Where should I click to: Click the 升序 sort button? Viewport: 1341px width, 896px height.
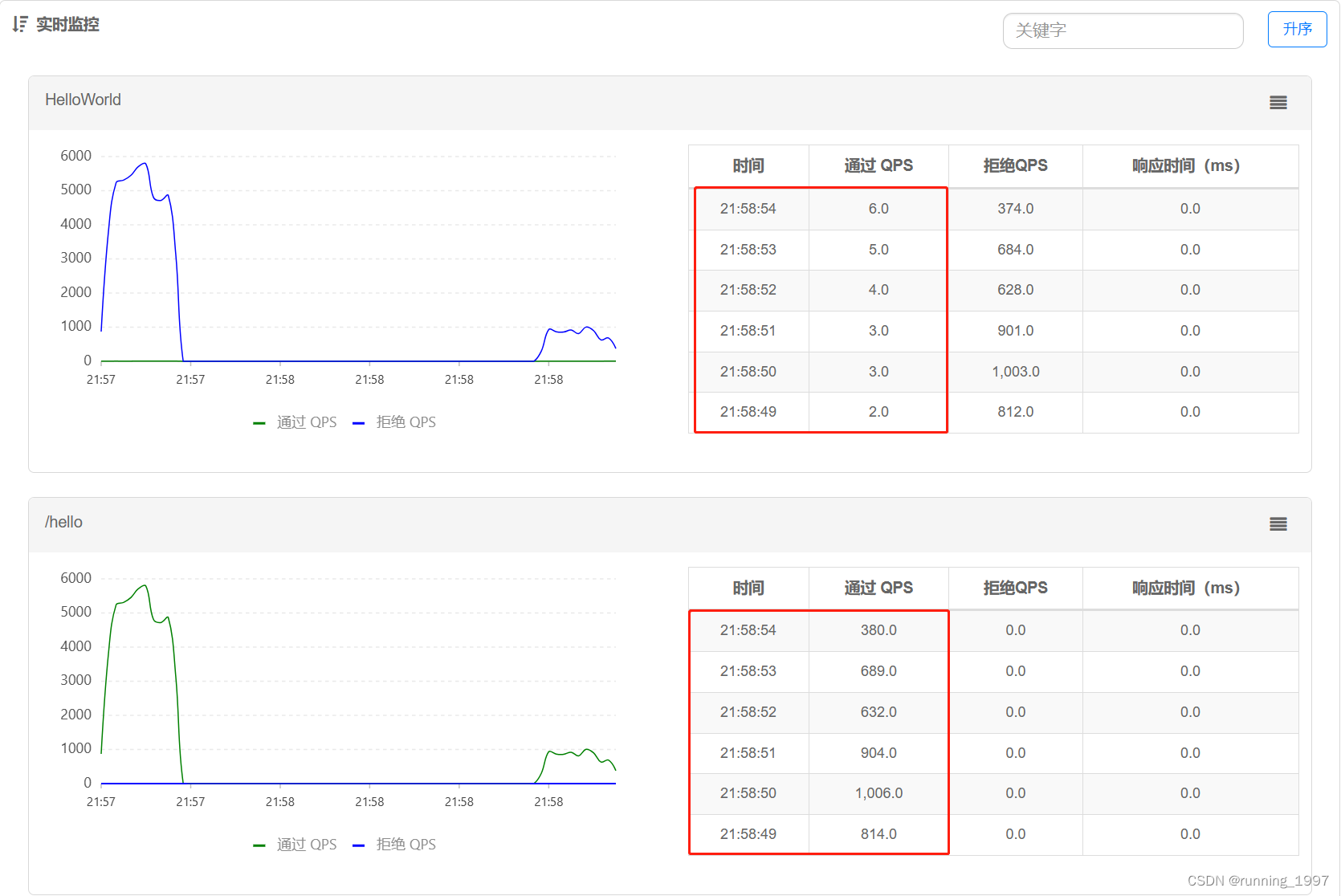tap(1297, 29)
